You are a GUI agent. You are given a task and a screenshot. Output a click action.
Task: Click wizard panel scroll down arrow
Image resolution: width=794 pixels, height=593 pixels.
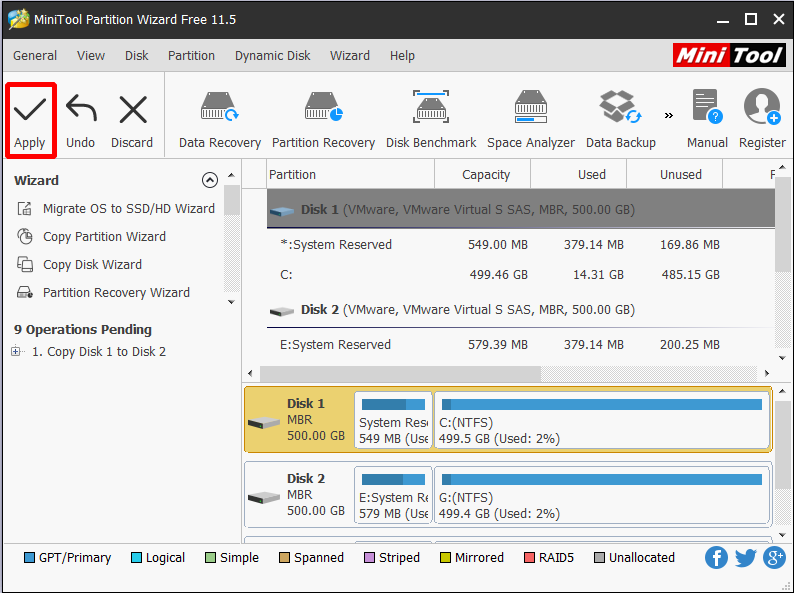pyautogui.click(x=231, y=302)
